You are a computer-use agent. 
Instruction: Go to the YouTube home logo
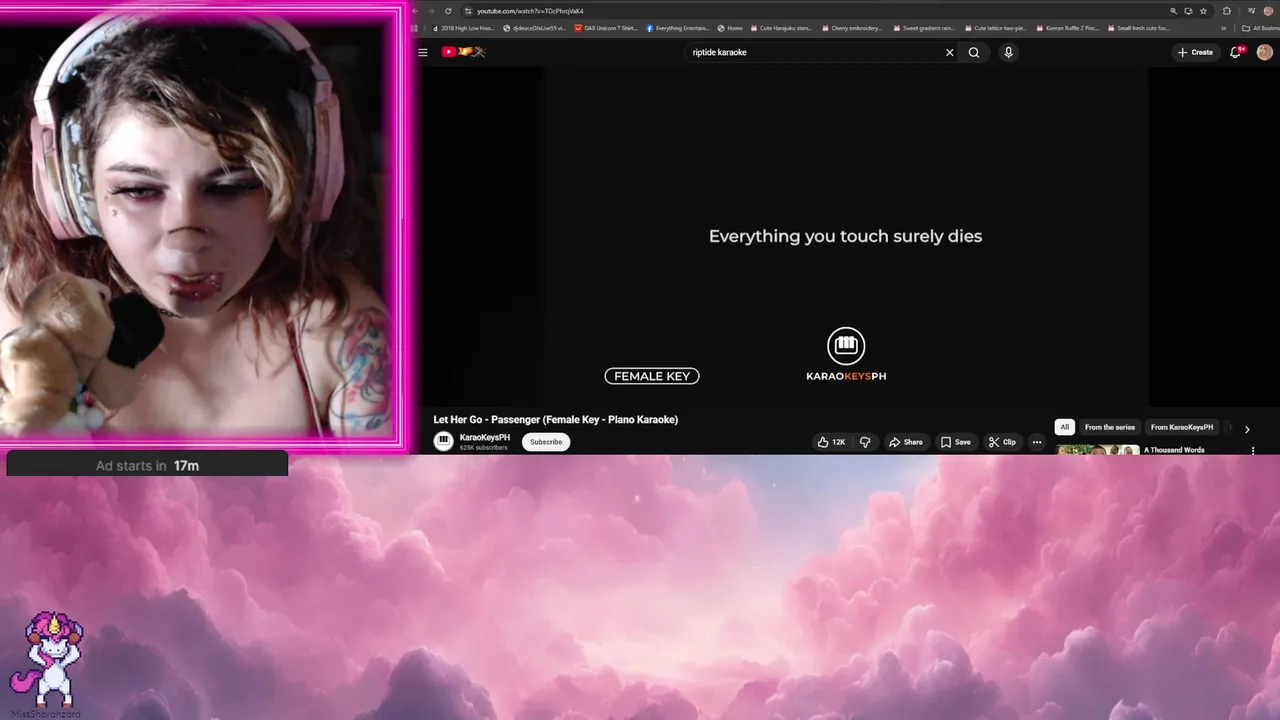coord(463,52)
